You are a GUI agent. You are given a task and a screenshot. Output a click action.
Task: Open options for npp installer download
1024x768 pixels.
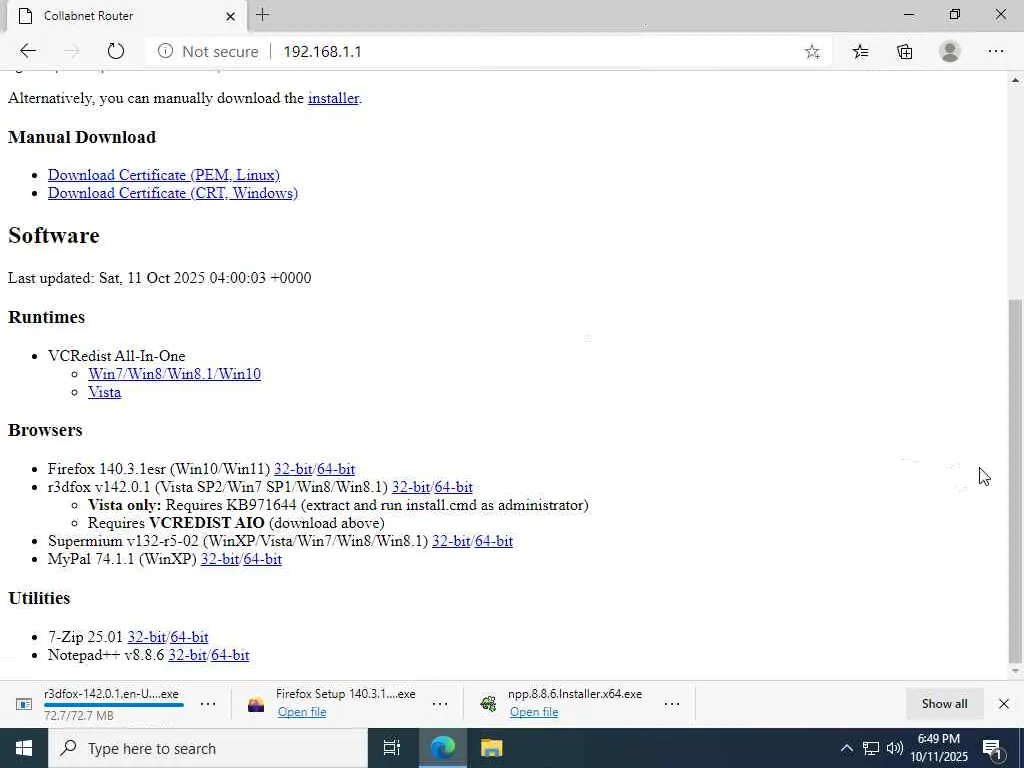coord(672,704)
